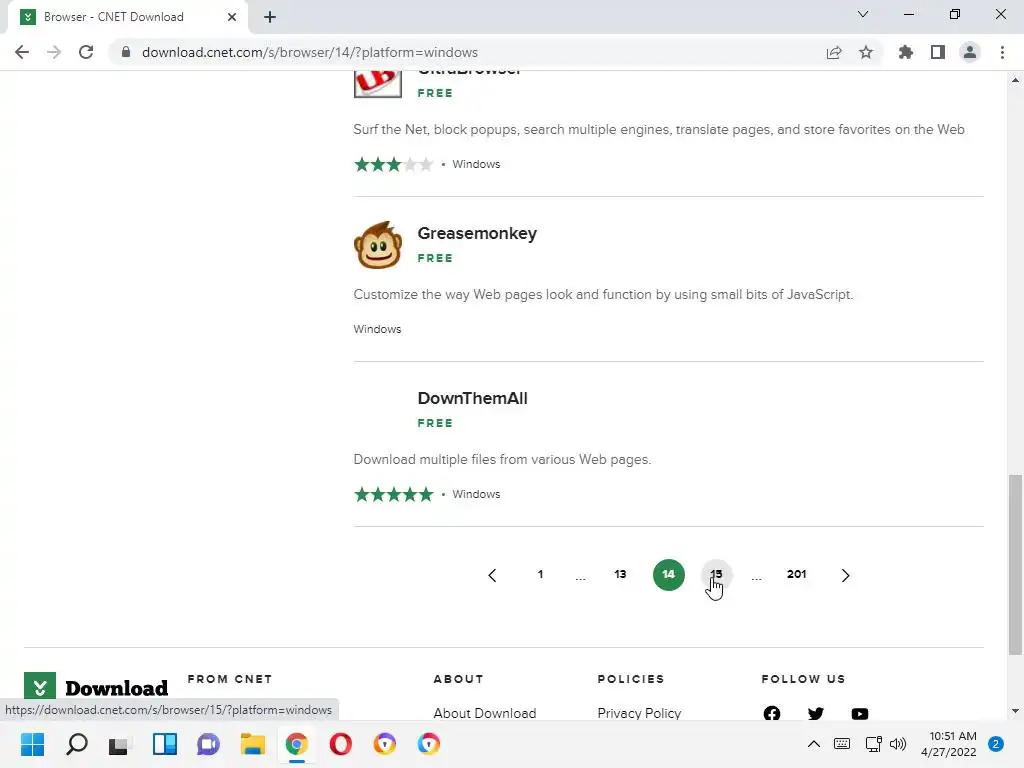Click the CNET Download footer logo
This screenshot has height=768, width=1024.
coord(96,688)
